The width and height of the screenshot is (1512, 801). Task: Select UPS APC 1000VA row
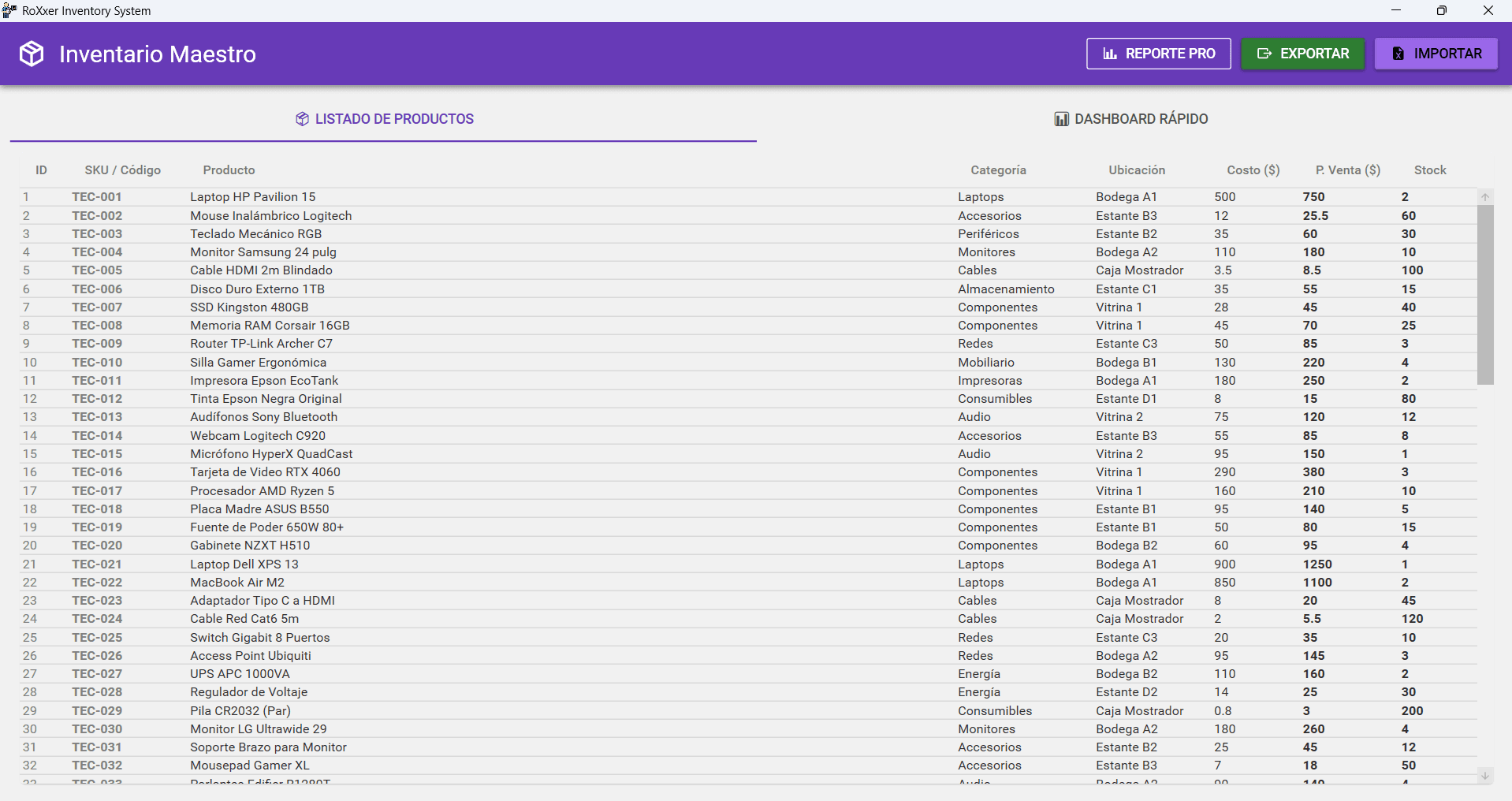tap(748, 674)
